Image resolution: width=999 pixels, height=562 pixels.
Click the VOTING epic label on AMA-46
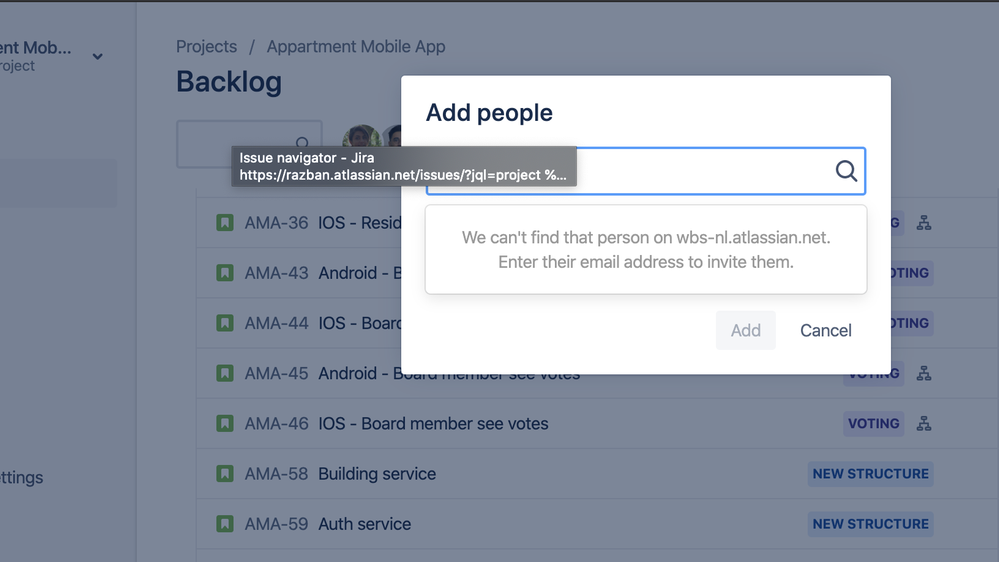pos(873,423)
